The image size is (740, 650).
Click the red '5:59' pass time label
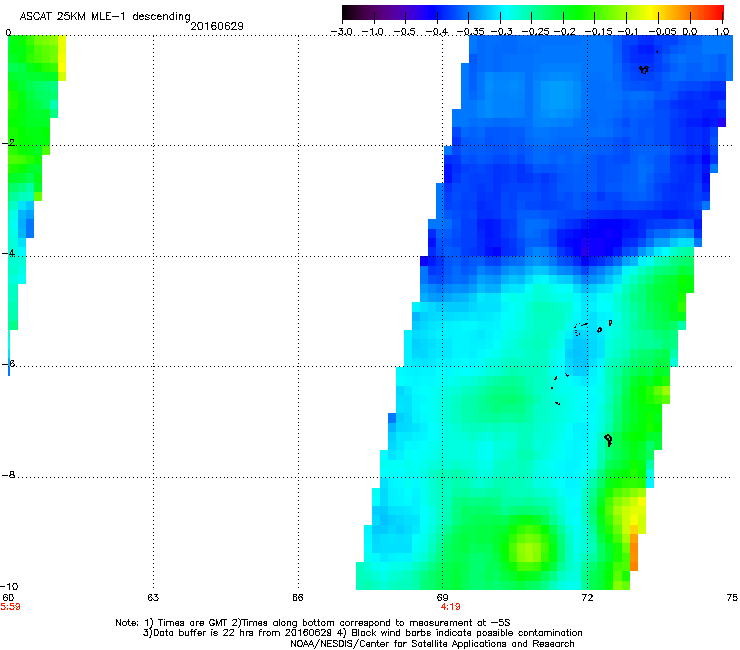[10, 607]
